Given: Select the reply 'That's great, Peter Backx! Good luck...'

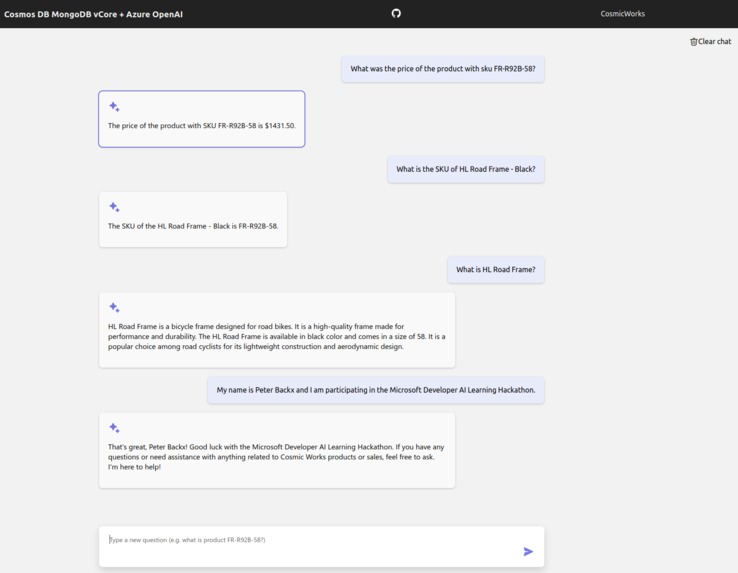Looking at the screenshot, I should (x=277, y=451).
